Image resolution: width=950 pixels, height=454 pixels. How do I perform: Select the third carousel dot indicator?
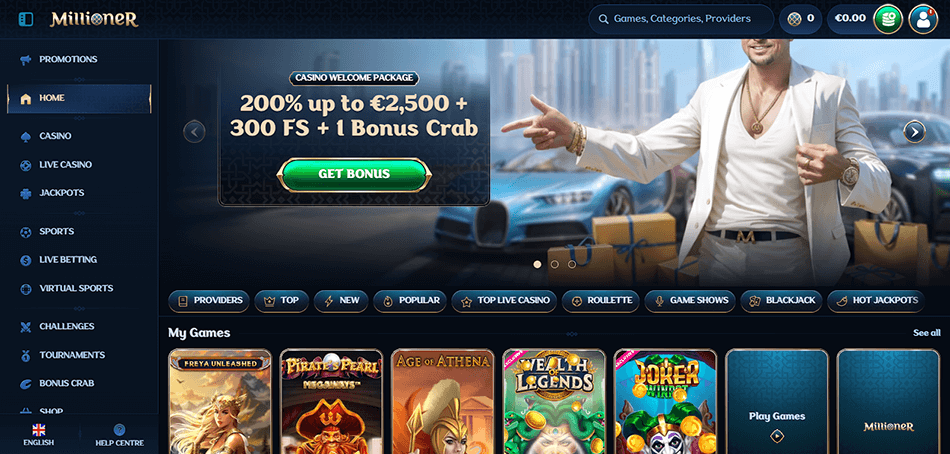click(572, 264)
